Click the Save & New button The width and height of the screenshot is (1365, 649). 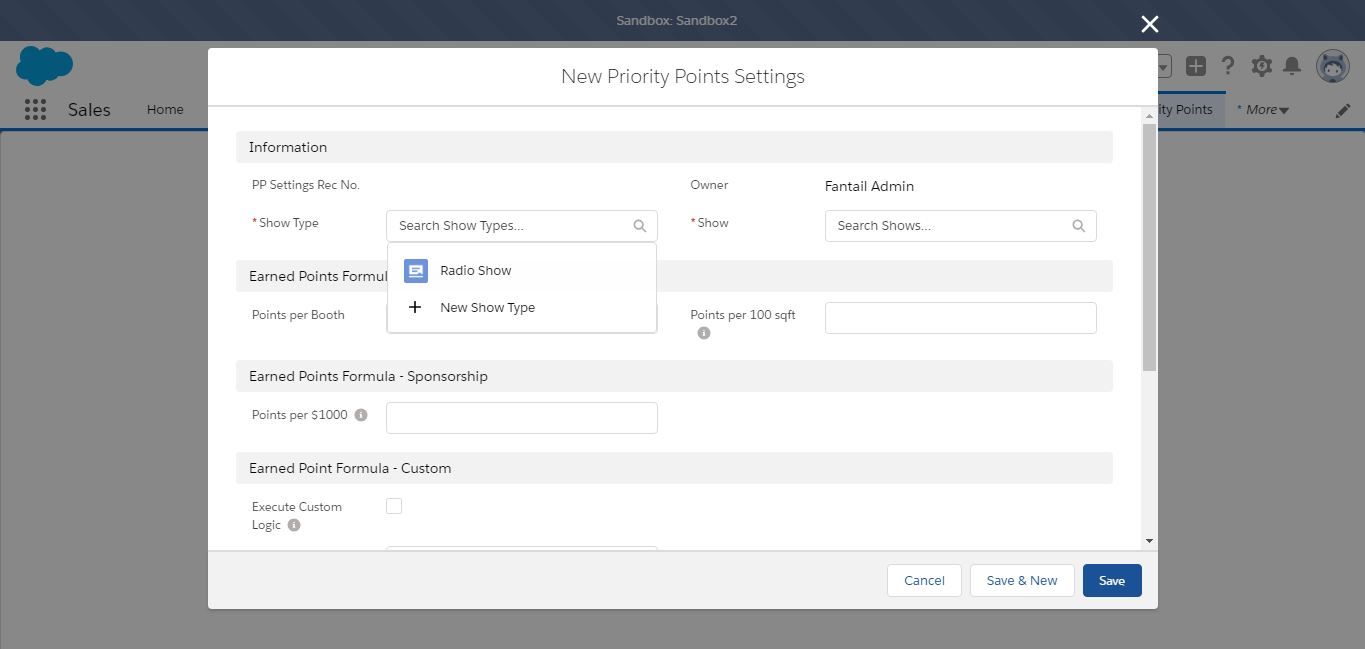[1021, 581]
